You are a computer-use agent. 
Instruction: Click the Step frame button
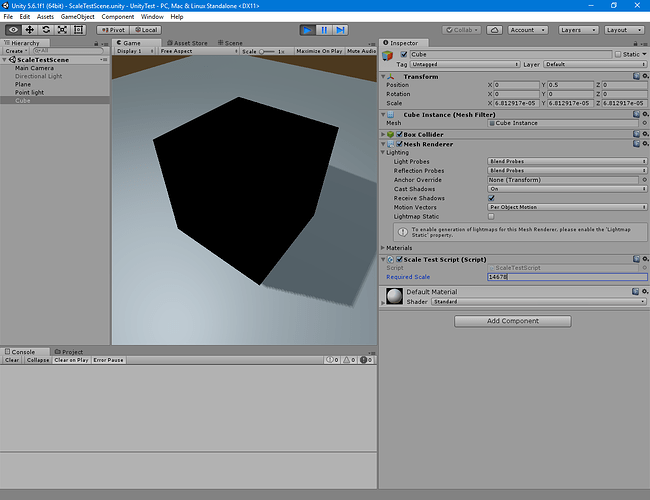[x=343, y=30]
